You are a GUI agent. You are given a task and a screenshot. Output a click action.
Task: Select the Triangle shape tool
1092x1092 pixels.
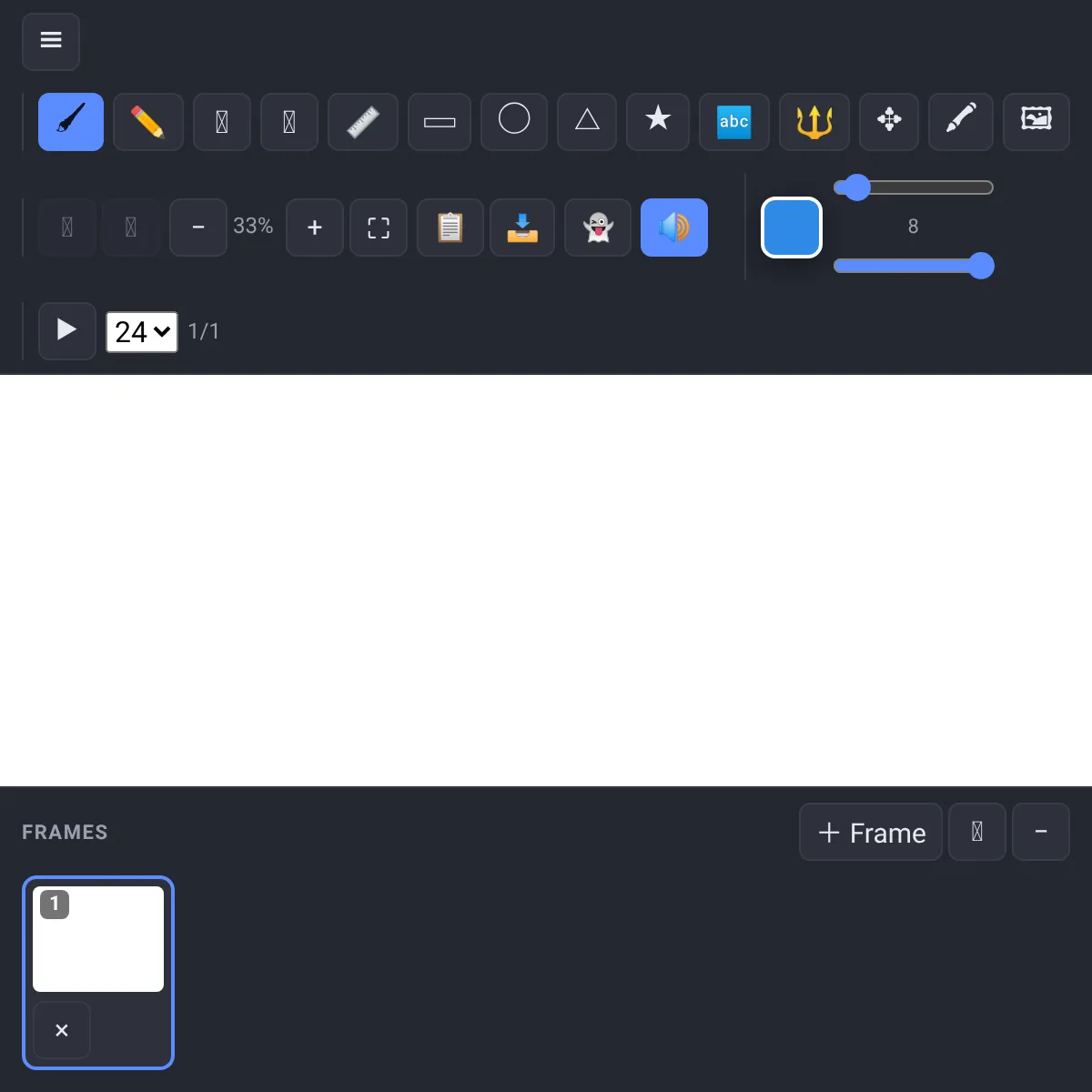pyautogui.click(x=587, y=122)
